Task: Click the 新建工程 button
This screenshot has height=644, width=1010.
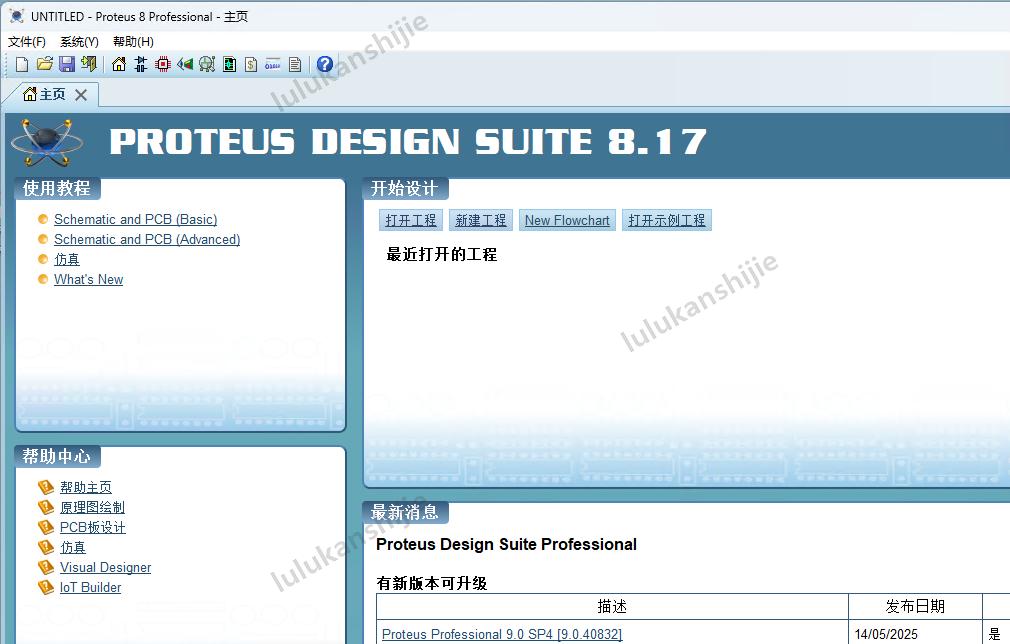Action: tap(481, 220)
